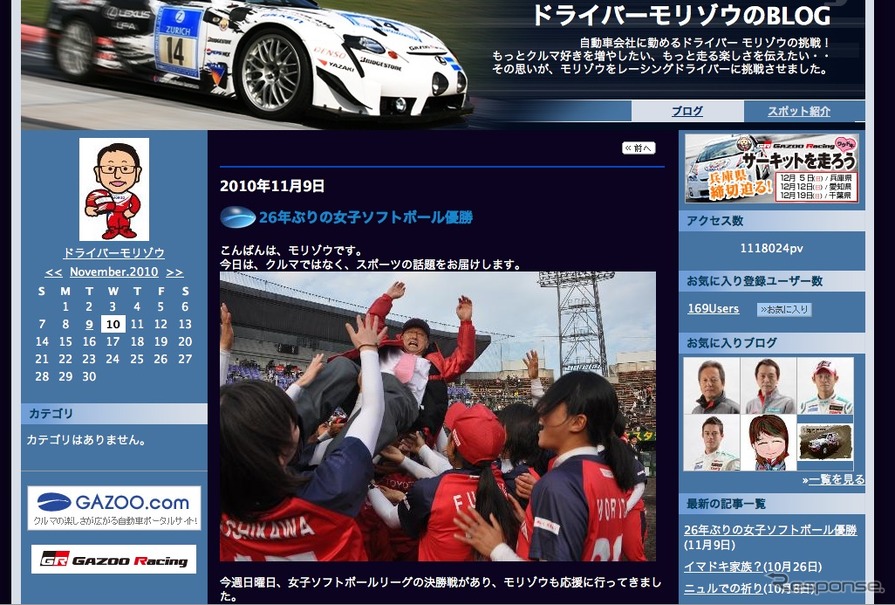This screenshot has width=895, height=605.
Task: Click the Morizo cartoon avatar image
Action: pyautogui.click(x=114, y=189)
